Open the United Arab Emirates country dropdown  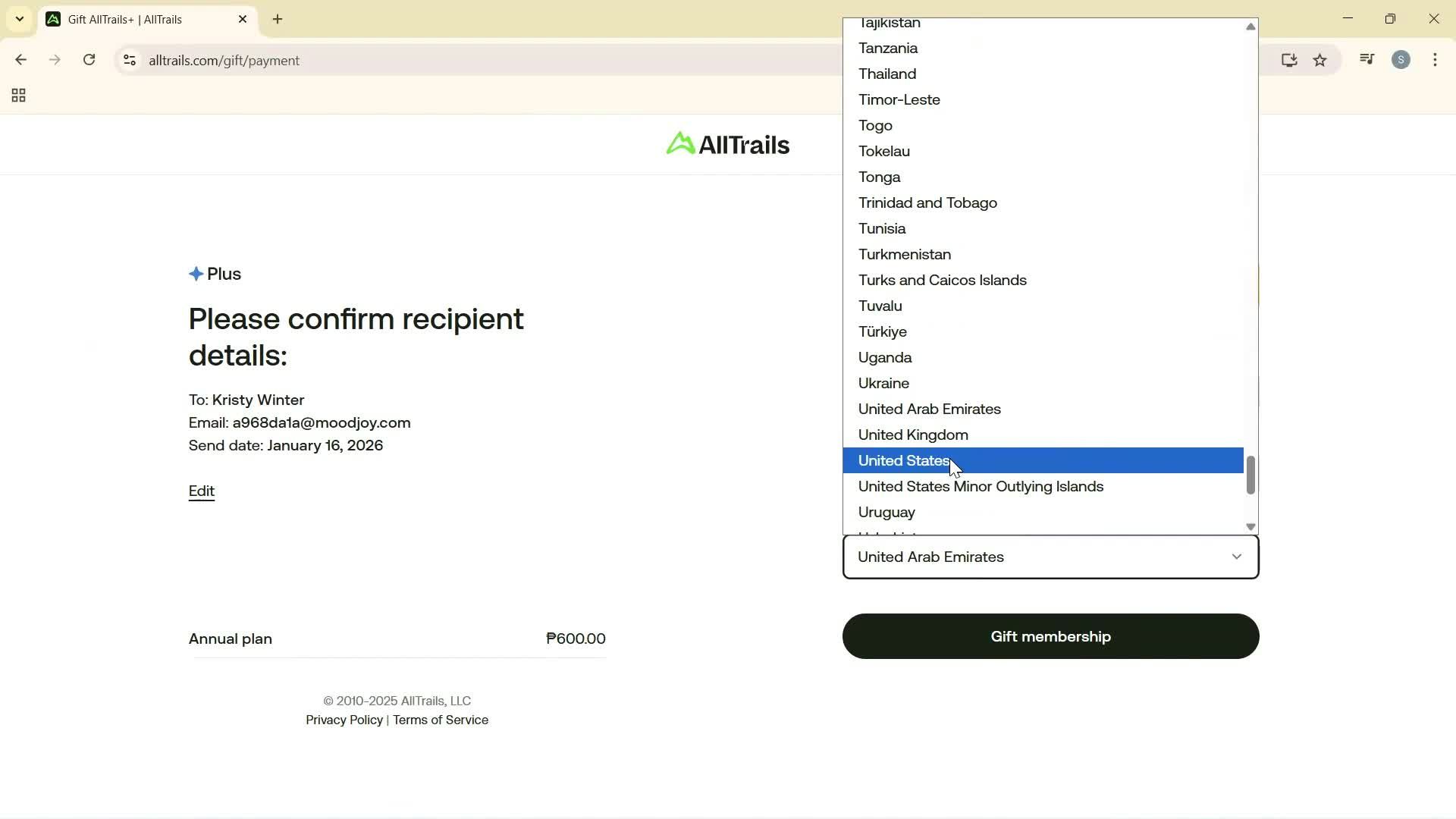1050,557
